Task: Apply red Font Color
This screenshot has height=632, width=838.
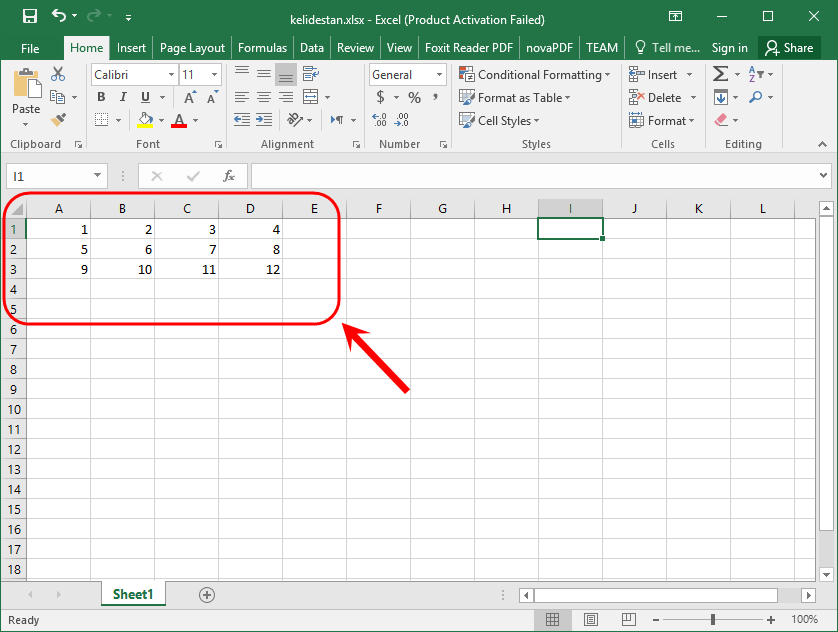Action: click(179, 120)
